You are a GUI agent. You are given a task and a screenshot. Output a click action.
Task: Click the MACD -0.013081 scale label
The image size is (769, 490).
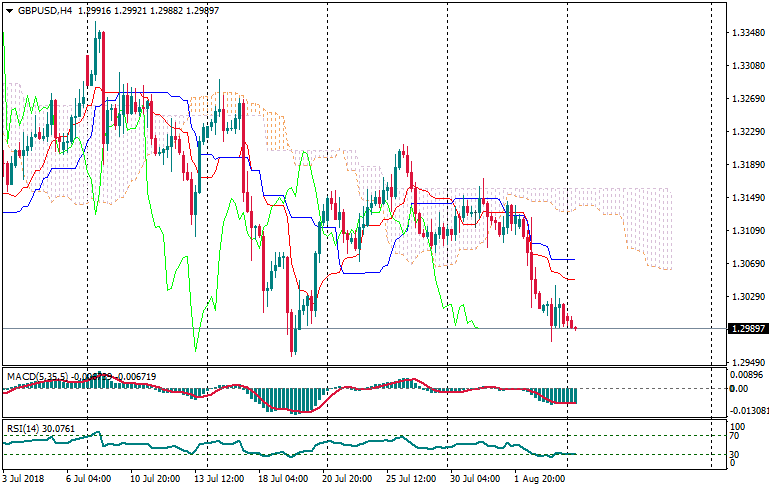coord(748,411)
